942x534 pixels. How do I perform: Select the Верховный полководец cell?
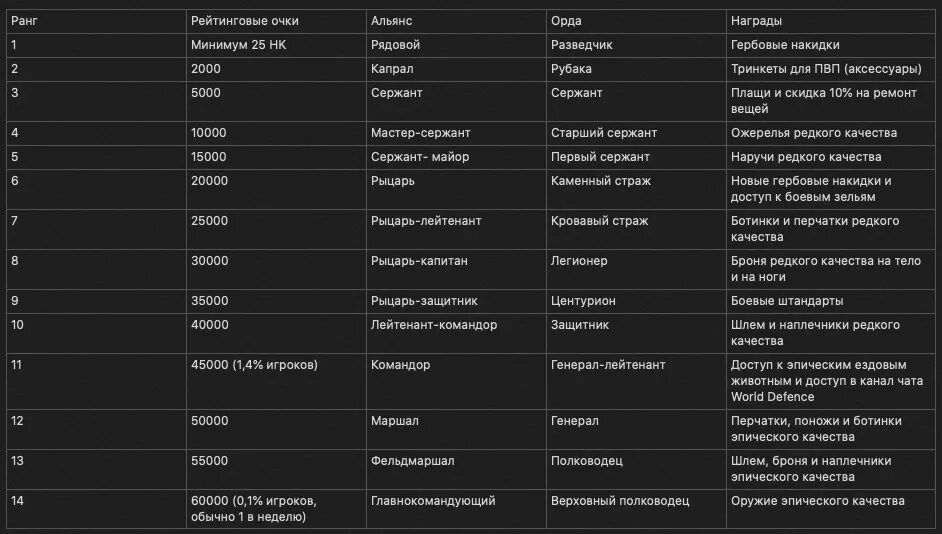point(636,509)
